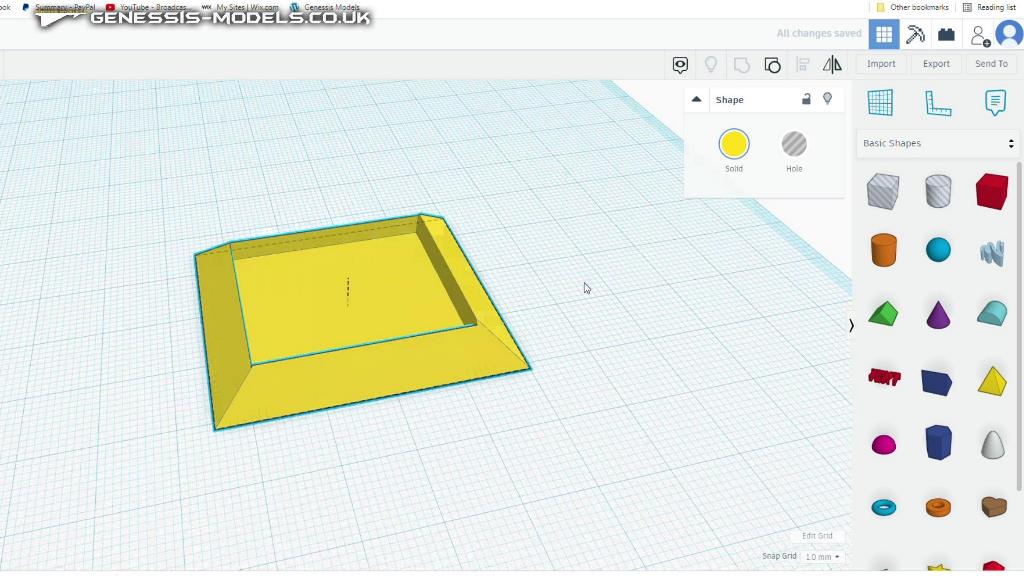This screenshot has height=576, width=1024.
Task: Select the Workplane tool
Action: point(880,103)
